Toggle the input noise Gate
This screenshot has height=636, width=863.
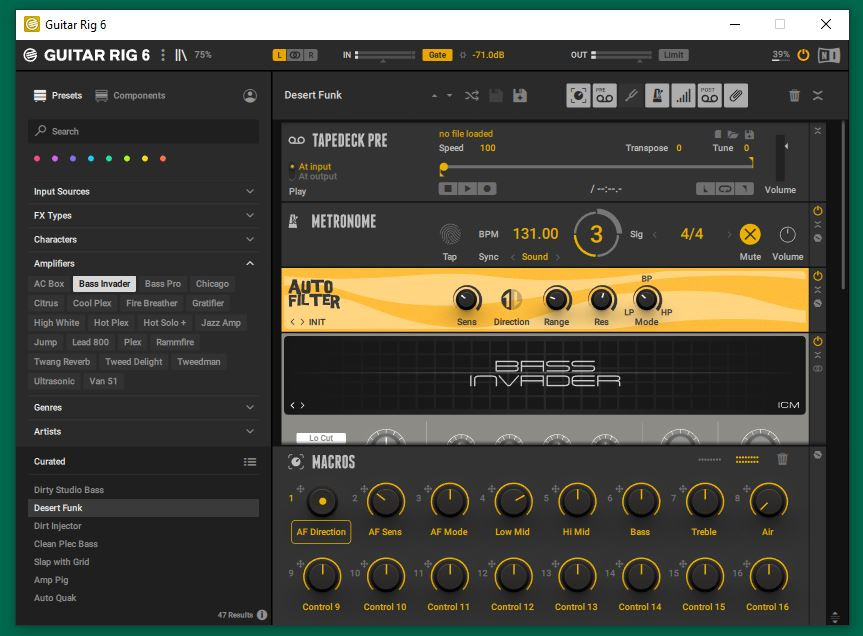point(437,55)
